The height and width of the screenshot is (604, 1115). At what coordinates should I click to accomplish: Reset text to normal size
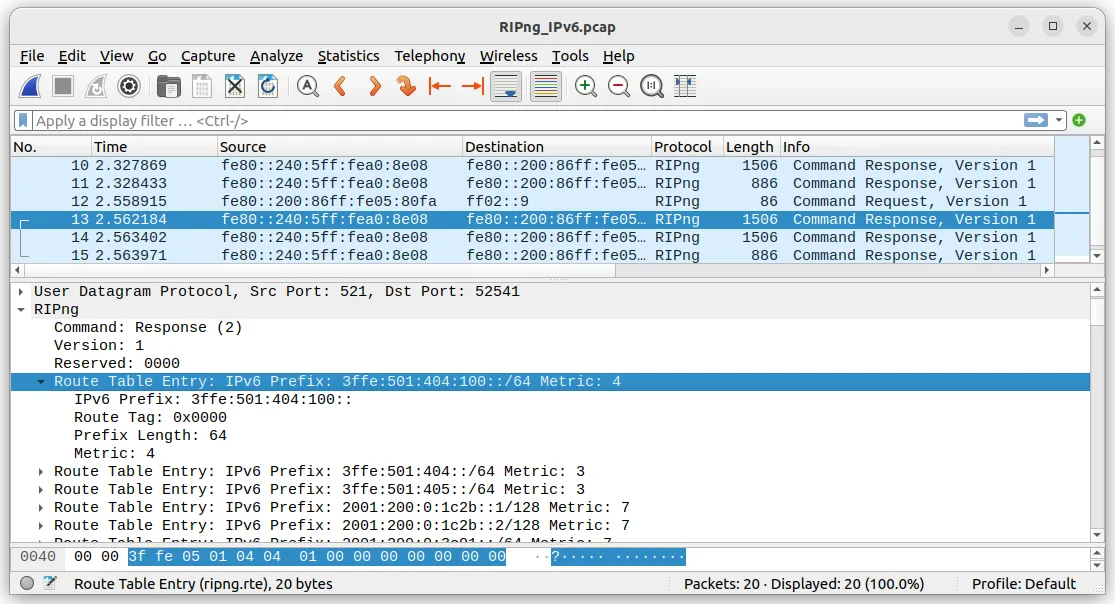tap(651, 87)
